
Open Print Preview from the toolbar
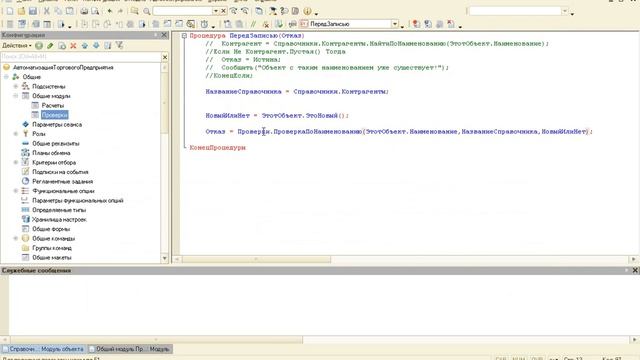click(x=95, y=11)
